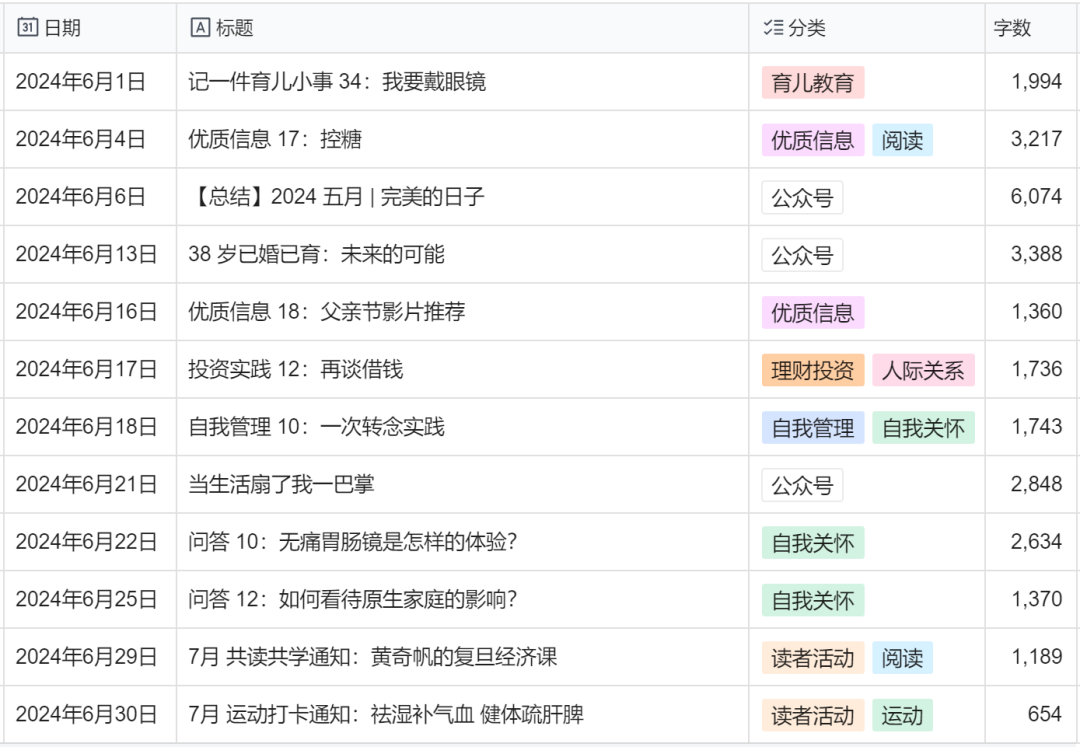Click the 自我关怀 tag in the 原生家庭 row
This screenshot has height=747, width=1080.
(813, 600)
